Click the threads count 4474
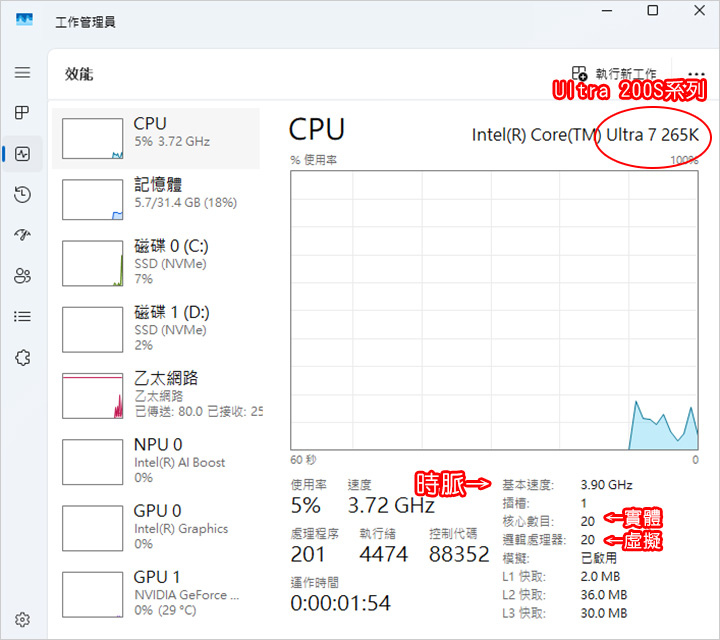 click(x=383, y=554)
